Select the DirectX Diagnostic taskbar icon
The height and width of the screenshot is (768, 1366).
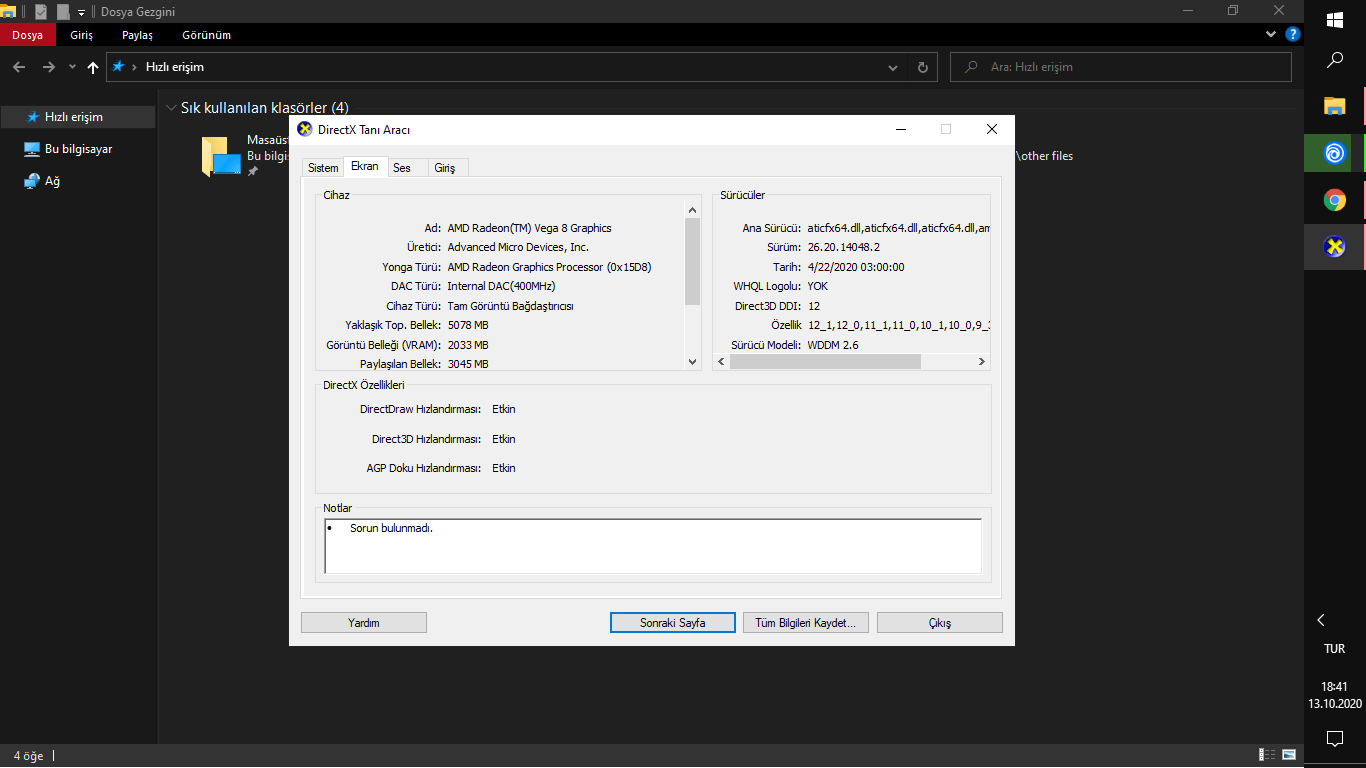[1335, 247]
